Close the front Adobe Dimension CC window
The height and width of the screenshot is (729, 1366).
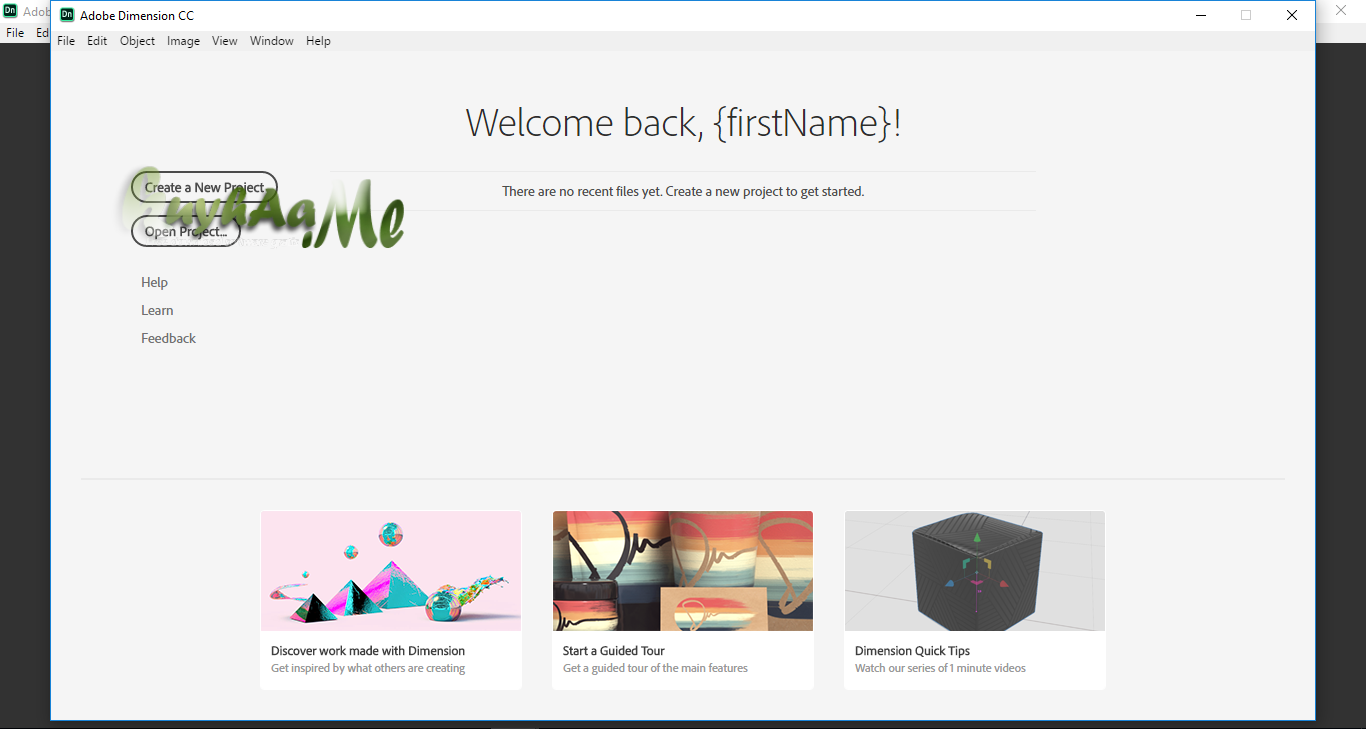[x=1292, y=15]
